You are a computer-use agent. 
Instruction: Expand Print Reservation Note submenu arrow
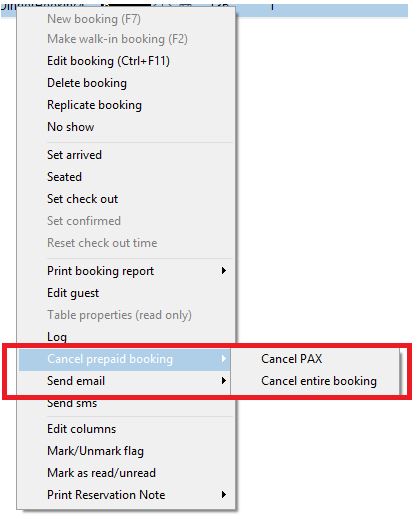224,495
